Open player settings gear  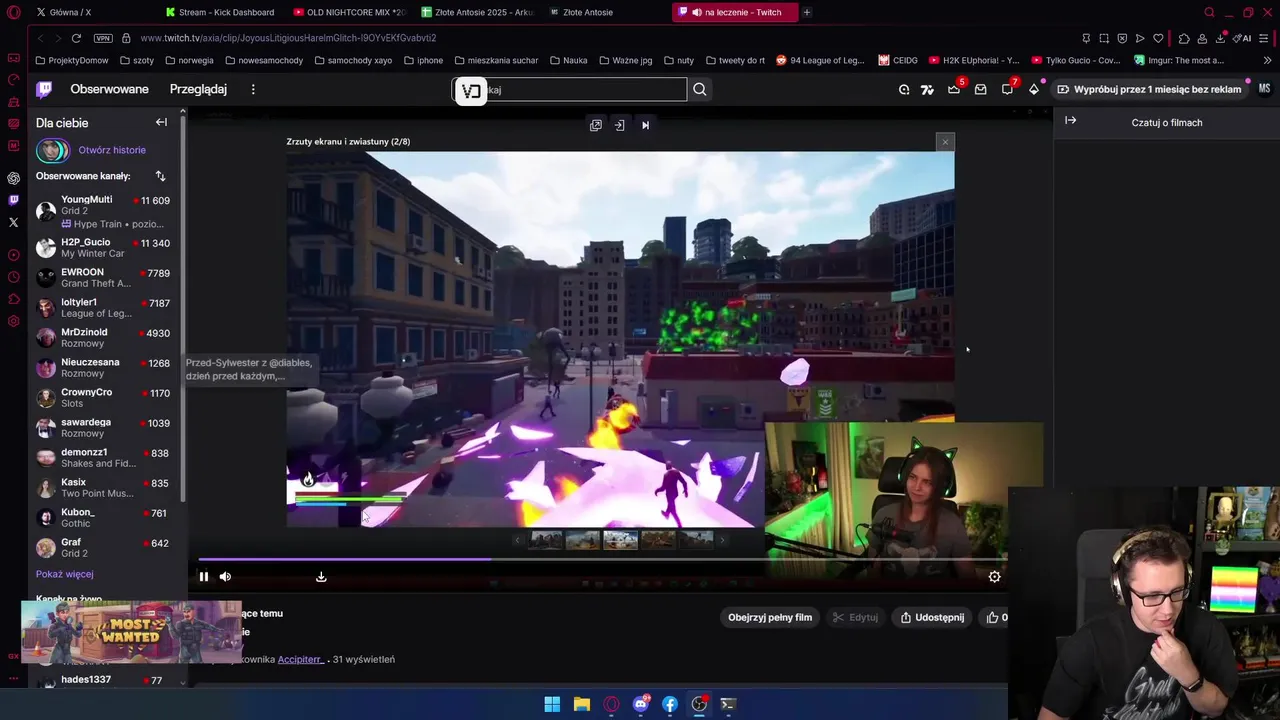(x=994, y=576)
